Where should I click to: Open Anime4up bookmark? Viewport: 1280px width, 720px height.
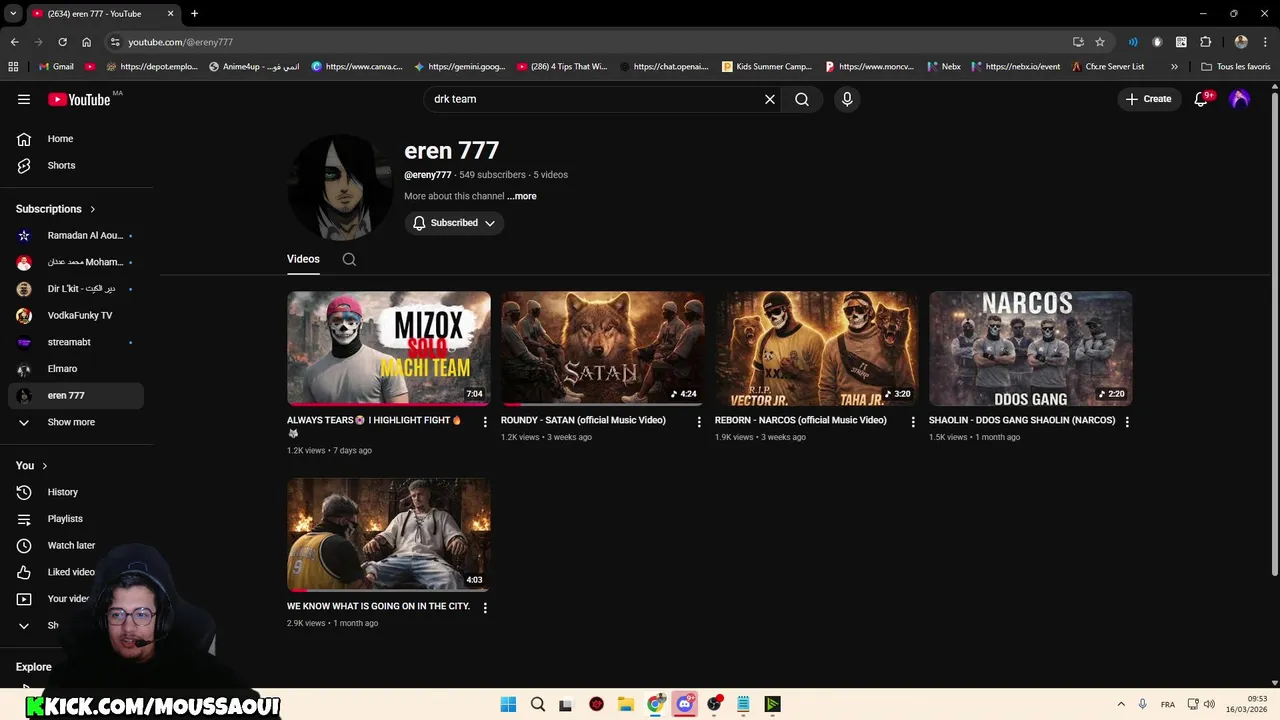(254, 67)
